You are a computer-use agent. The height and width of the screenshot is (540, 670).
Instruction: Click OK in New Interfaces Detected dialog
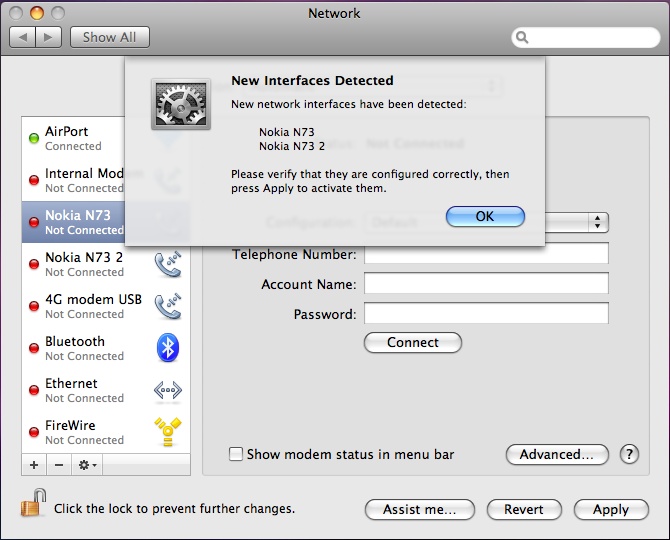click(485, 217)
